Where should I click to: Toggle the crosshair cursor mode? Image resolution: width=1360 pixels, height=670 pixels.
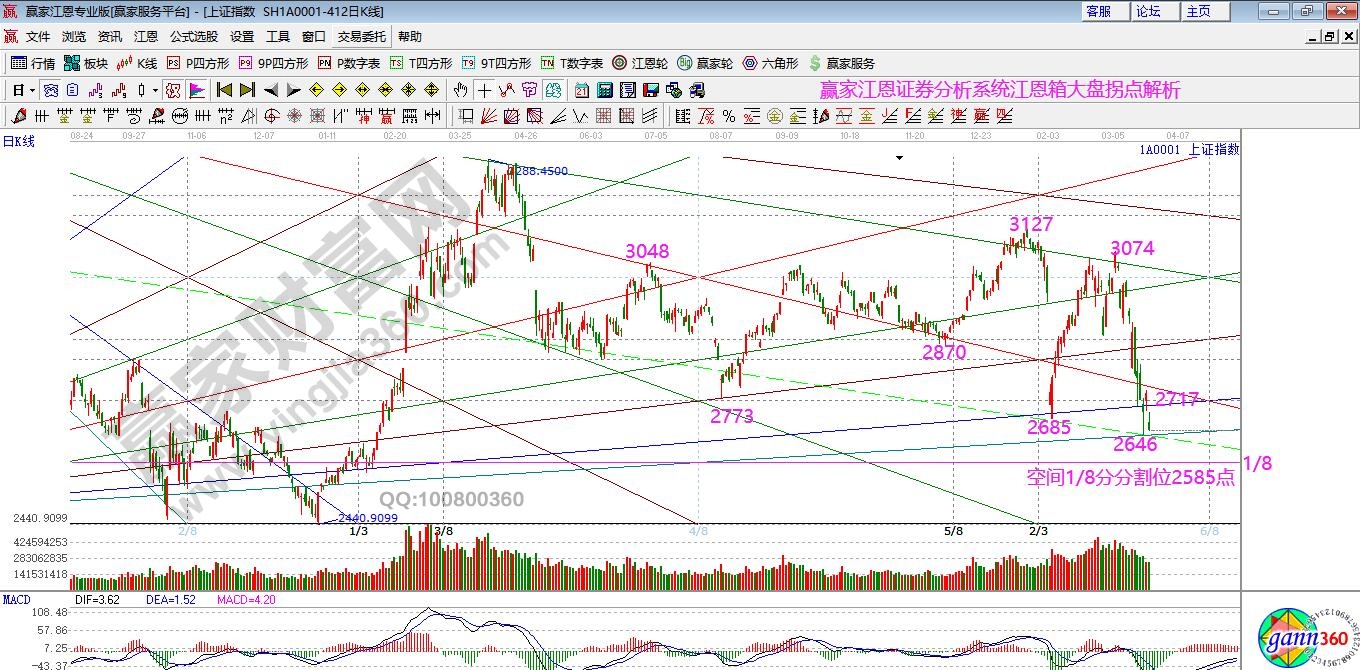(484, 90)
